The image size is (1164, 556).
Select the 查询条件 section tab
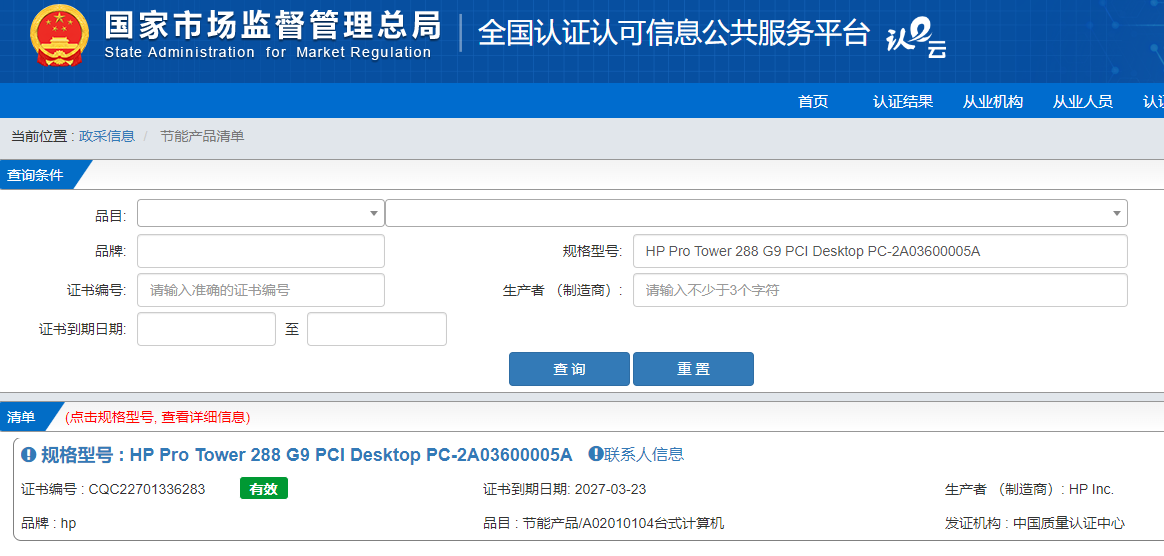click(37, 175)
